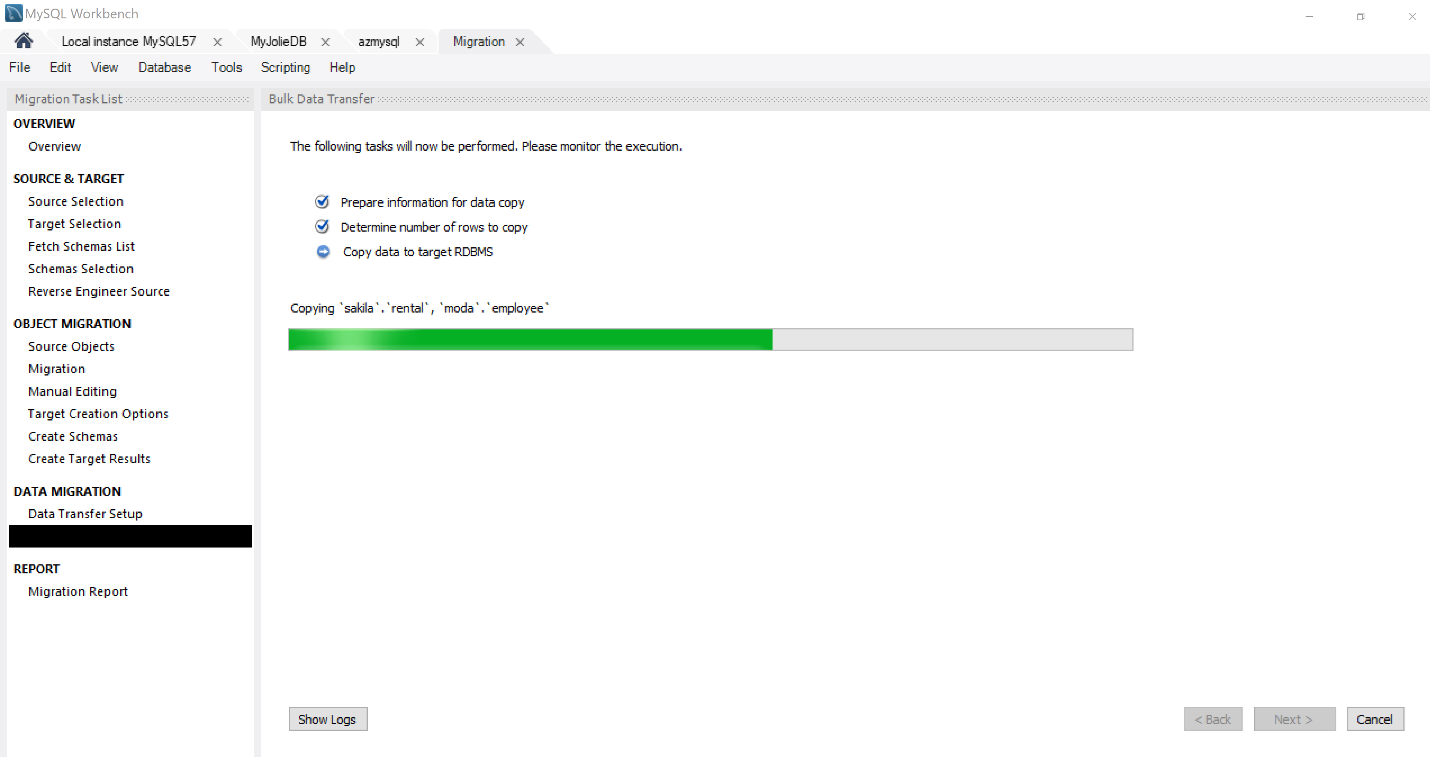Click the Show Logs button
The image size is (1430, 757).
pyautogui.click(x=328, y=719)
